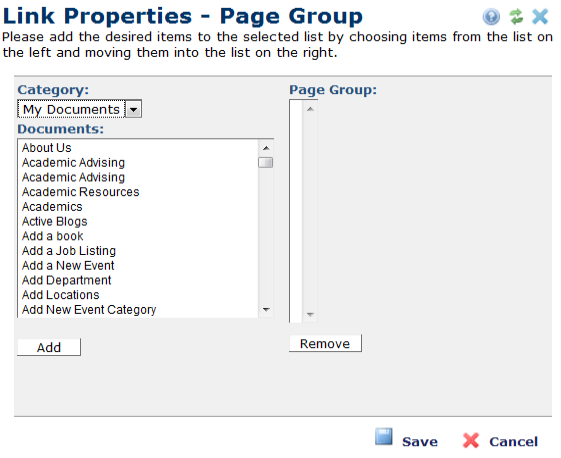Click the Save link text

420,442
